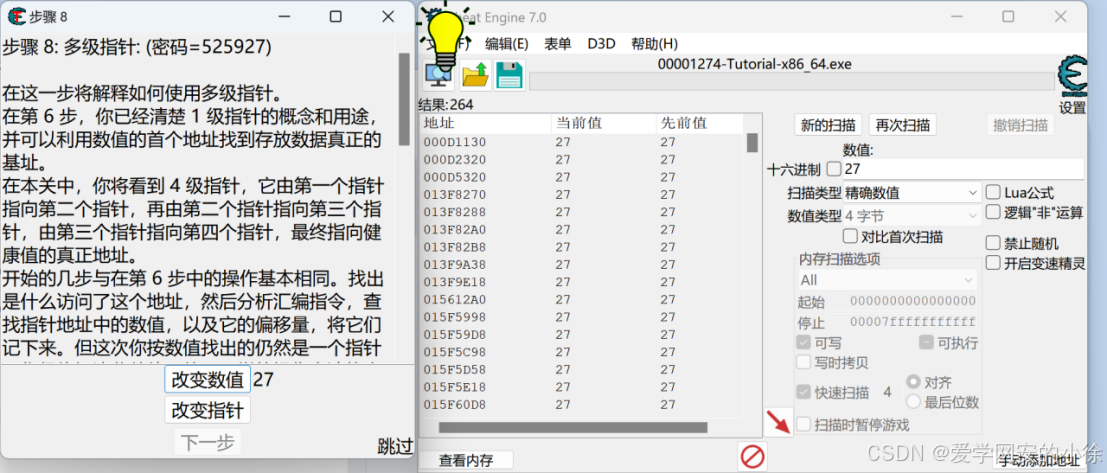Open the Table menu
The width and height of the screenshot is (1107, 473).
(558, 43)
